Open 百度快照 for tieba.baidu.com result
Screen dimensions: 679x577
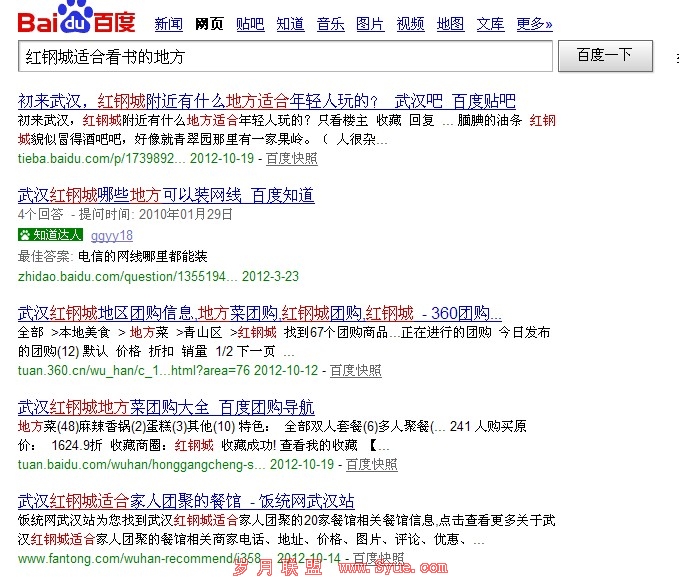pos(292,159)
